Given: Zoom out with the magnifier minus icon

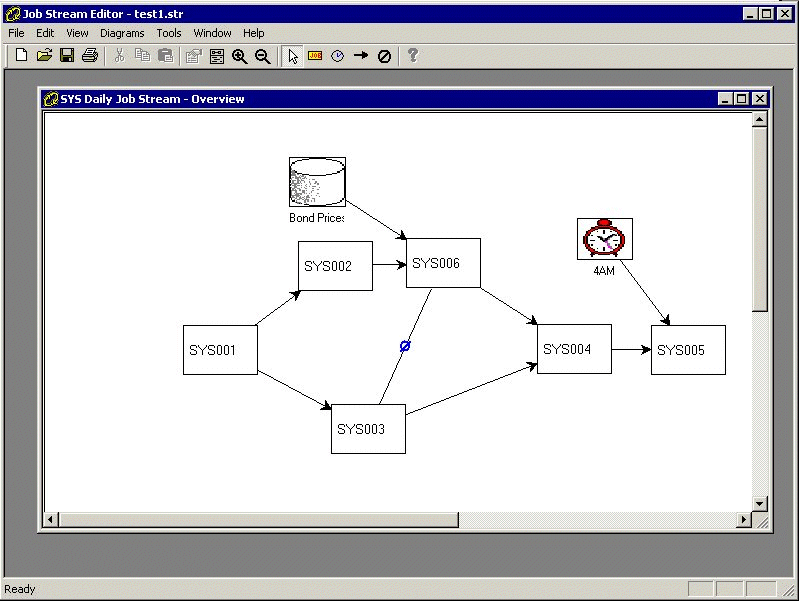Looking at the screenshot, I should [263, 56].
